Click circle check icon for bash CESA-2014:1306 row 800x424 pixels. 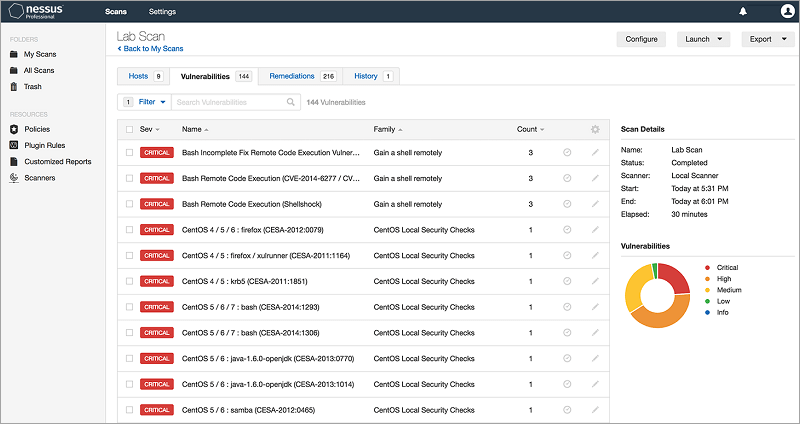567,333
